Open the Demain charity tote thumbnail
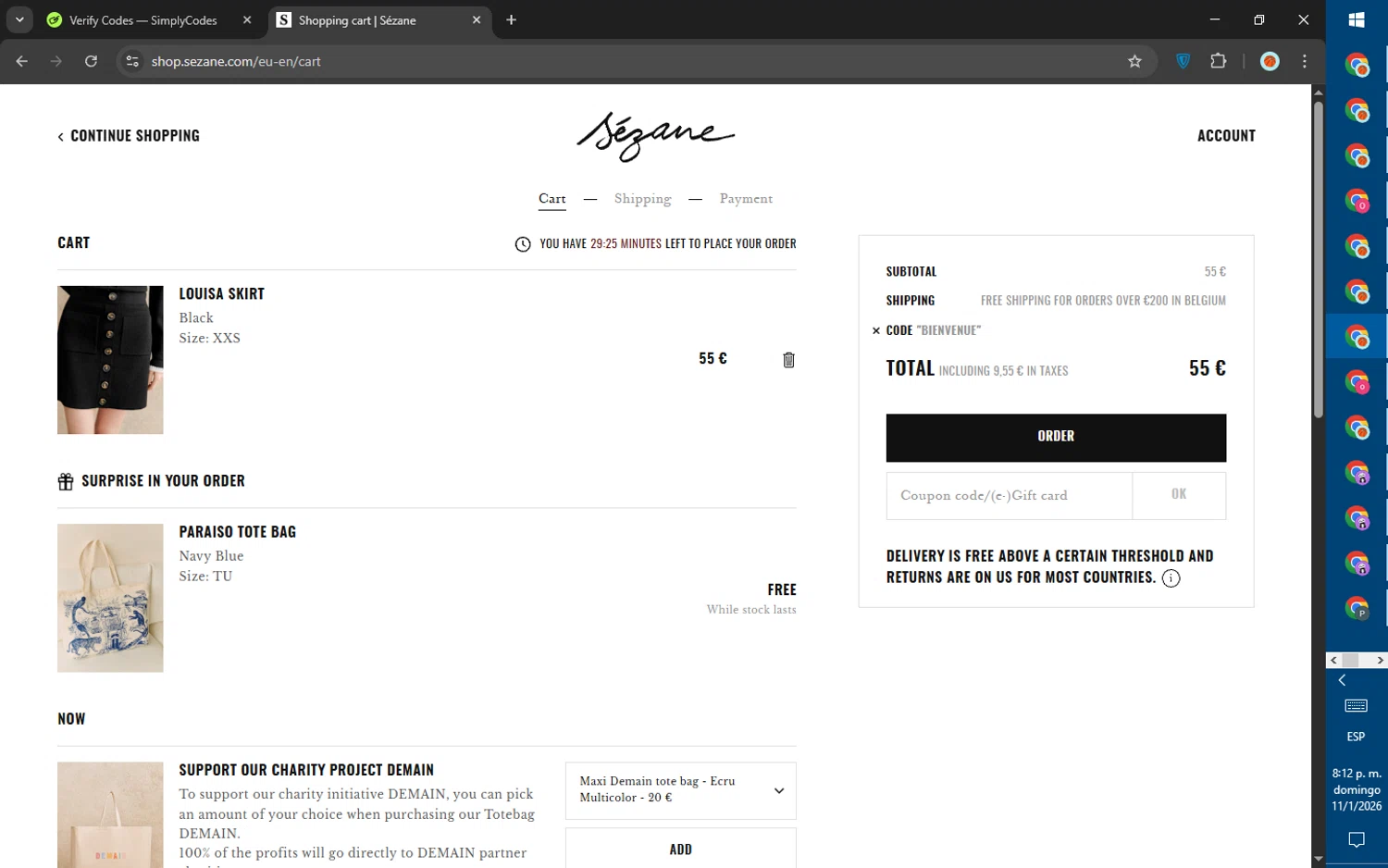Image resolution: width=1388 pixels, height=868 pixels. (x=110, y=815)
